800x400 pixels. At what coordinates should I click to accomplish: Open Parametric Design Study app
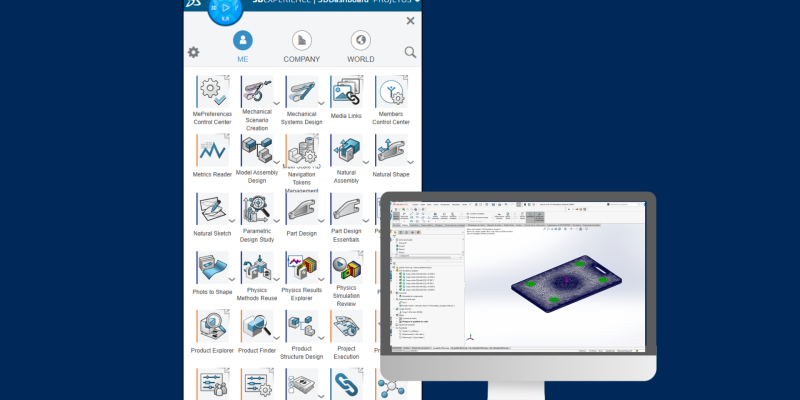point(256,210)
